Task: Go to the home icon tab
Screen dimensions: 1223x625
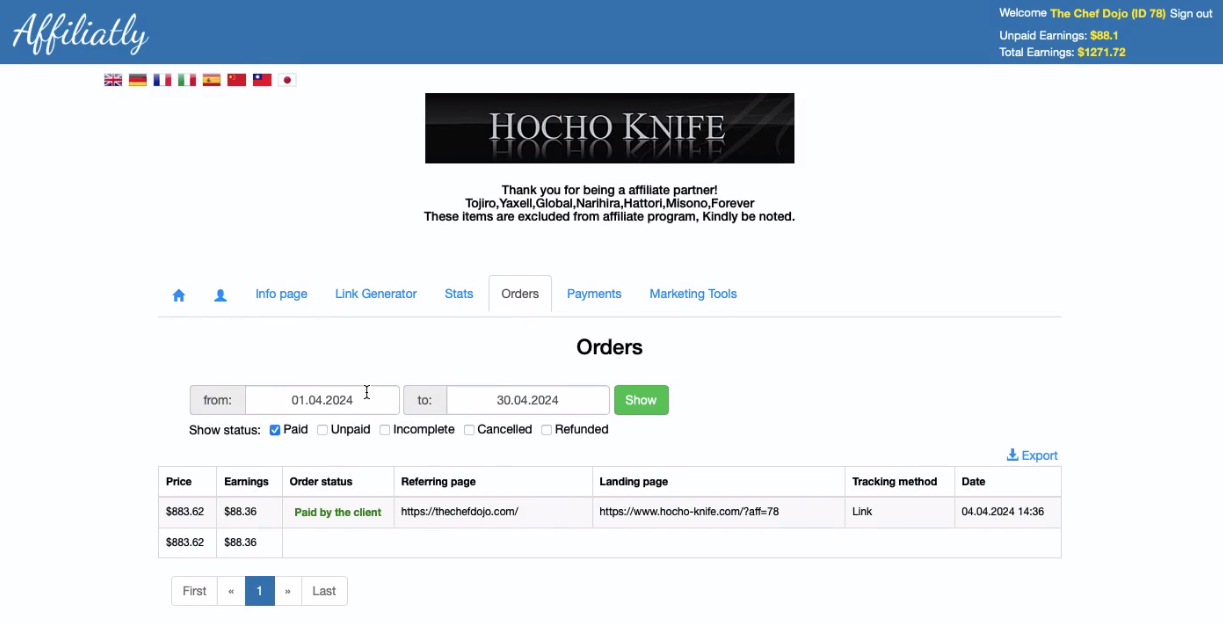Action: tap(179, 295)
